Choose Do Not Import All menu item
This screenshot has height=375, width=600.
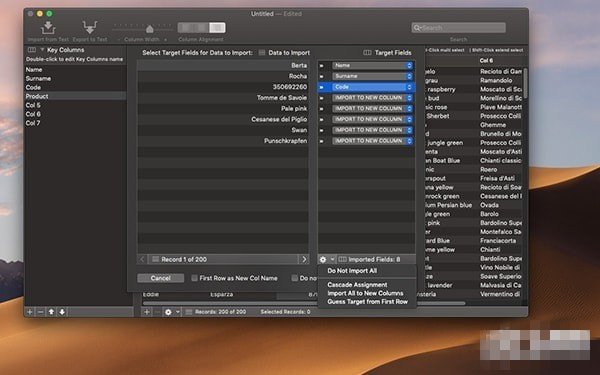pyautogui.click(x=352, y=271)
